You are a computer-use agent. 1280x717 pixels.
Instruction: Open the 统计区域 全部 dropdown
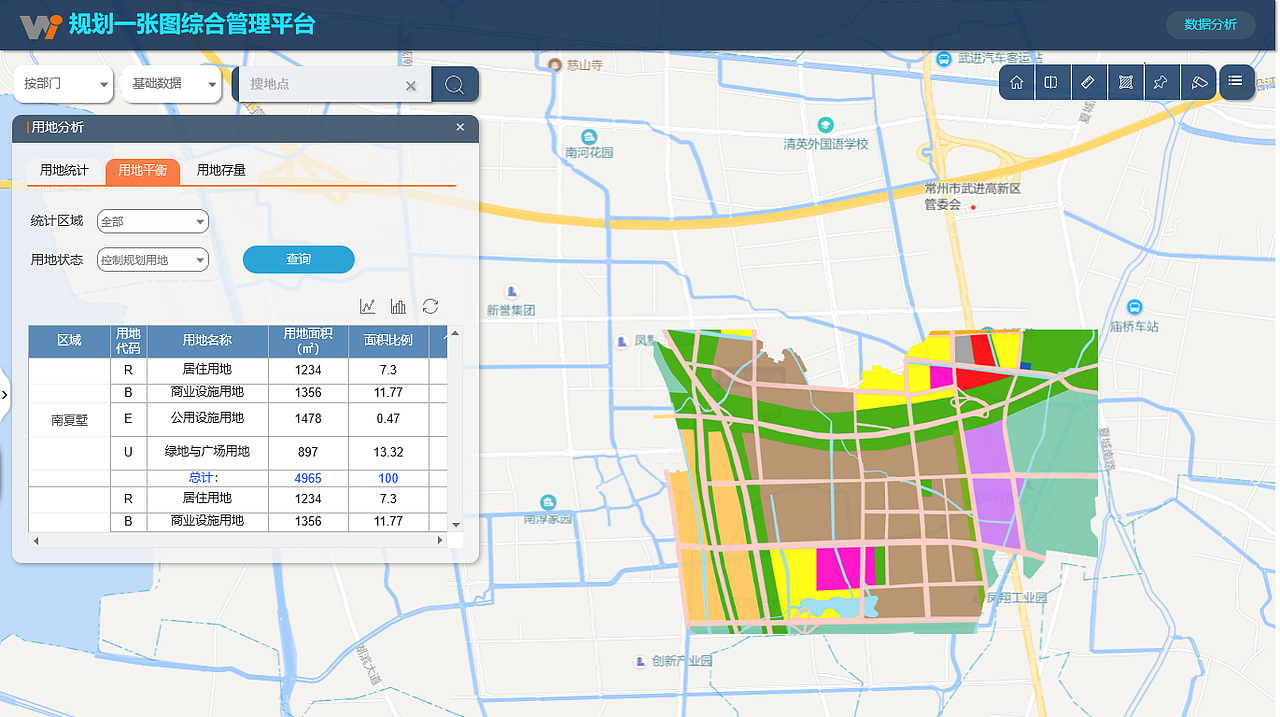coord(153,221)
